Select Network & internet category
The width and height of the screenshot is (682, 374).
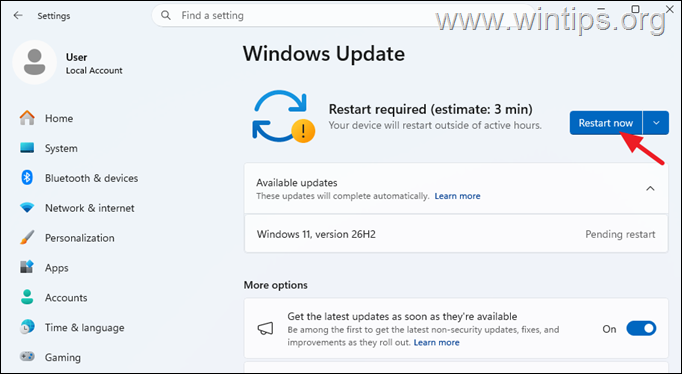click(x=90, y=208)
